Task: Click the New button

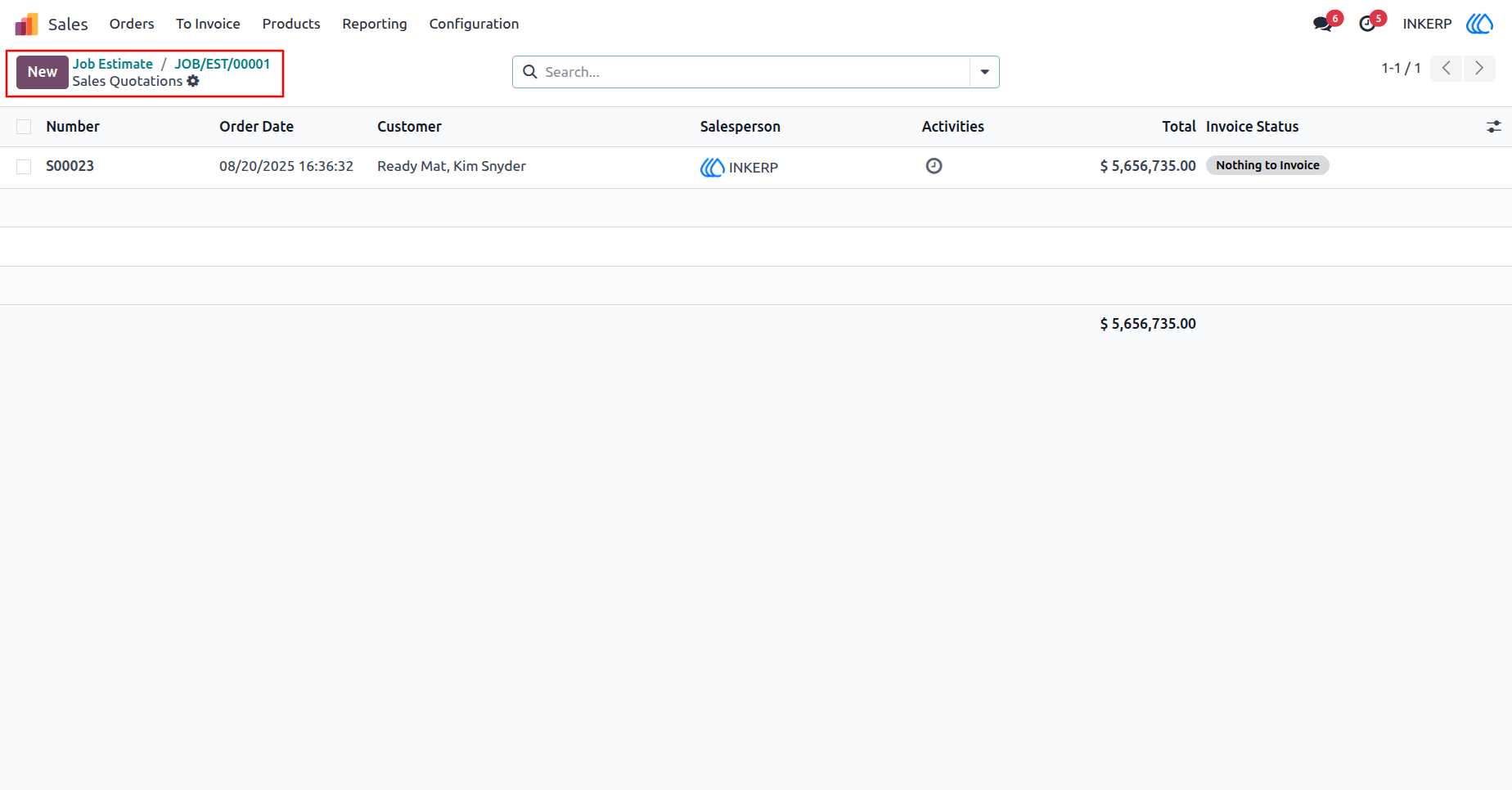Action: point(43,72)
